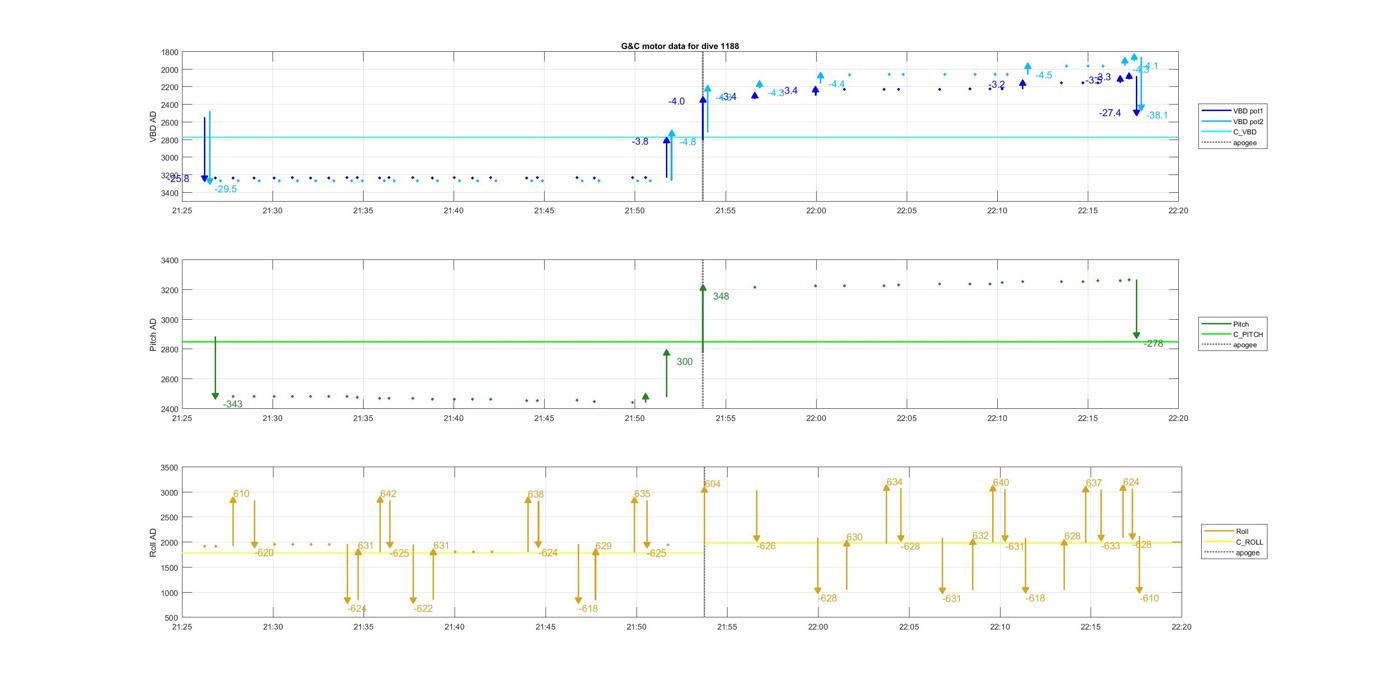Click the '1800' tick on VBD axis
The width and height of the screenshot is (1400, 693).
coord(170,52)
